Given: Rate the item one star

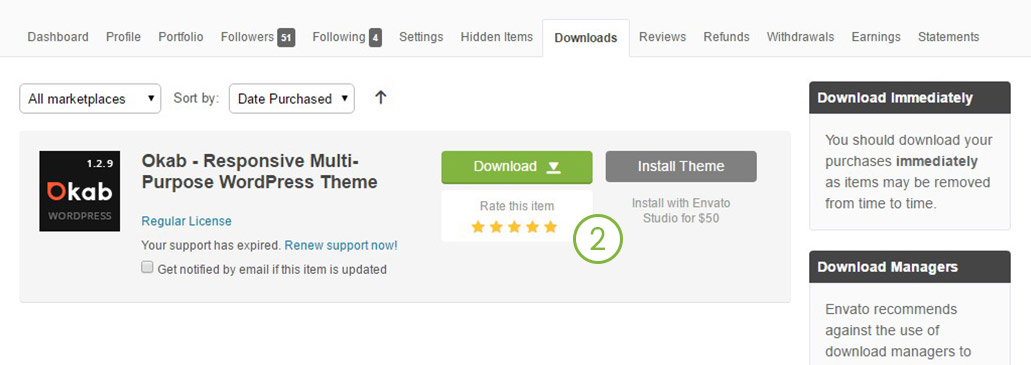Looking at the screenshot, I should point(478,228).
